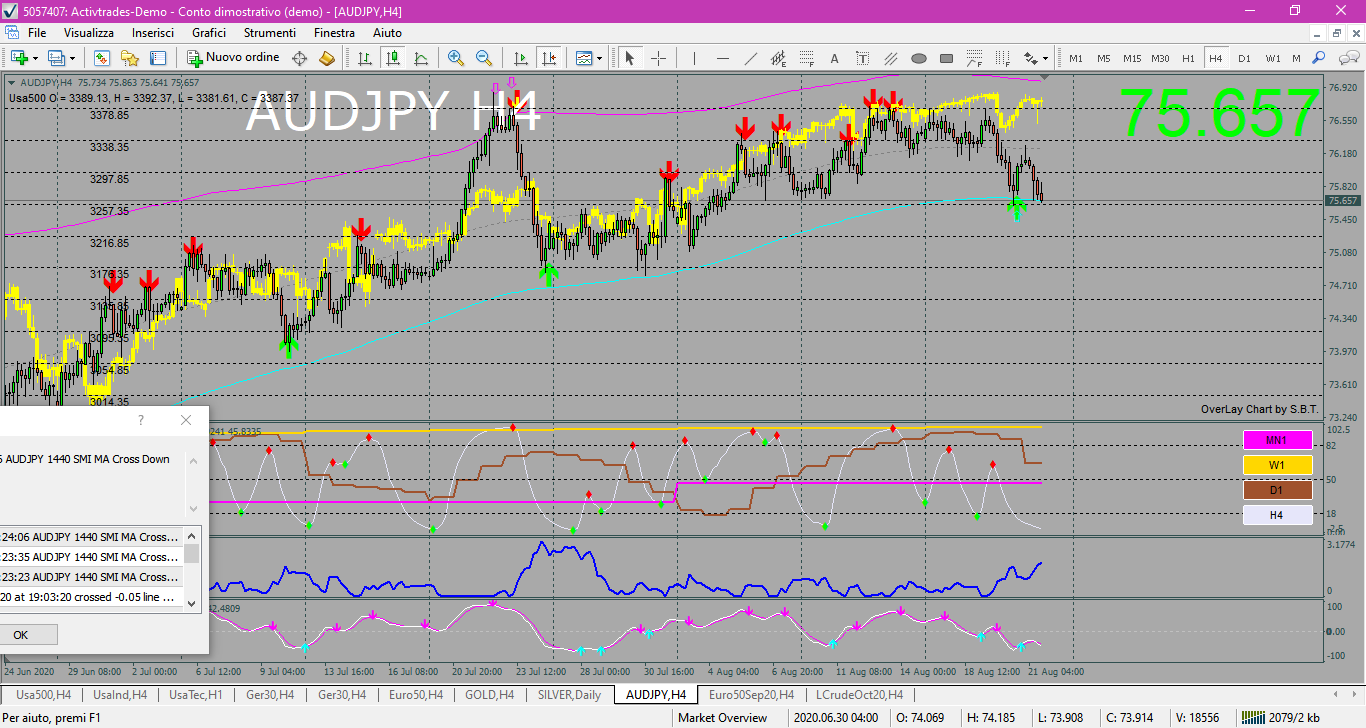Toggle chart shift

pyautogui.click(x=548, y=58)
